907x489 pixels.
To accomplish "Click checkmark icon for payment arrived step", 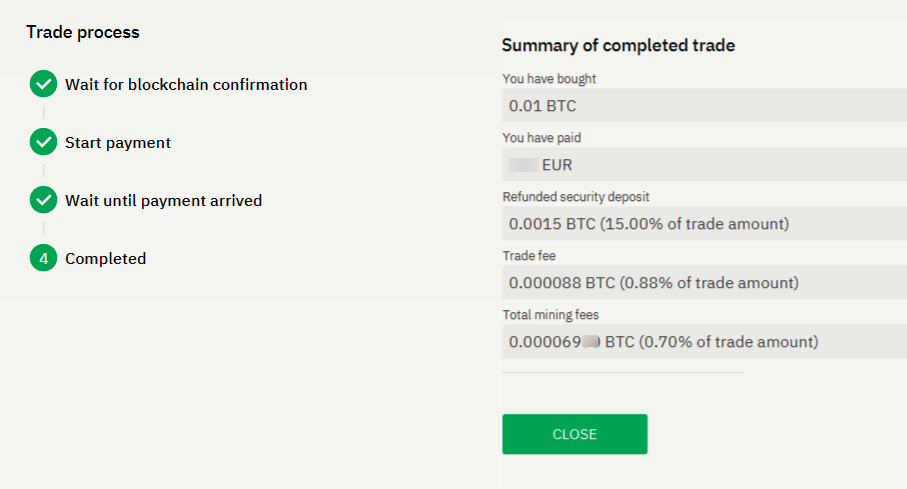I will (43, 201).
